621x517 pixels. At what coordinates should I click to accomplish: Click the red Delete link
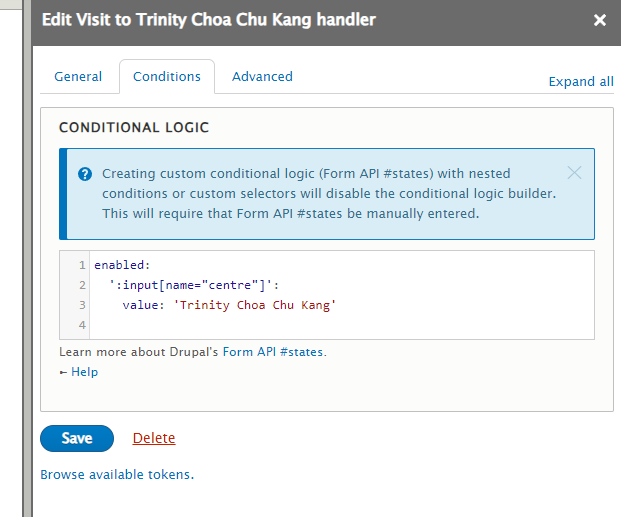(x=154, y=438)
